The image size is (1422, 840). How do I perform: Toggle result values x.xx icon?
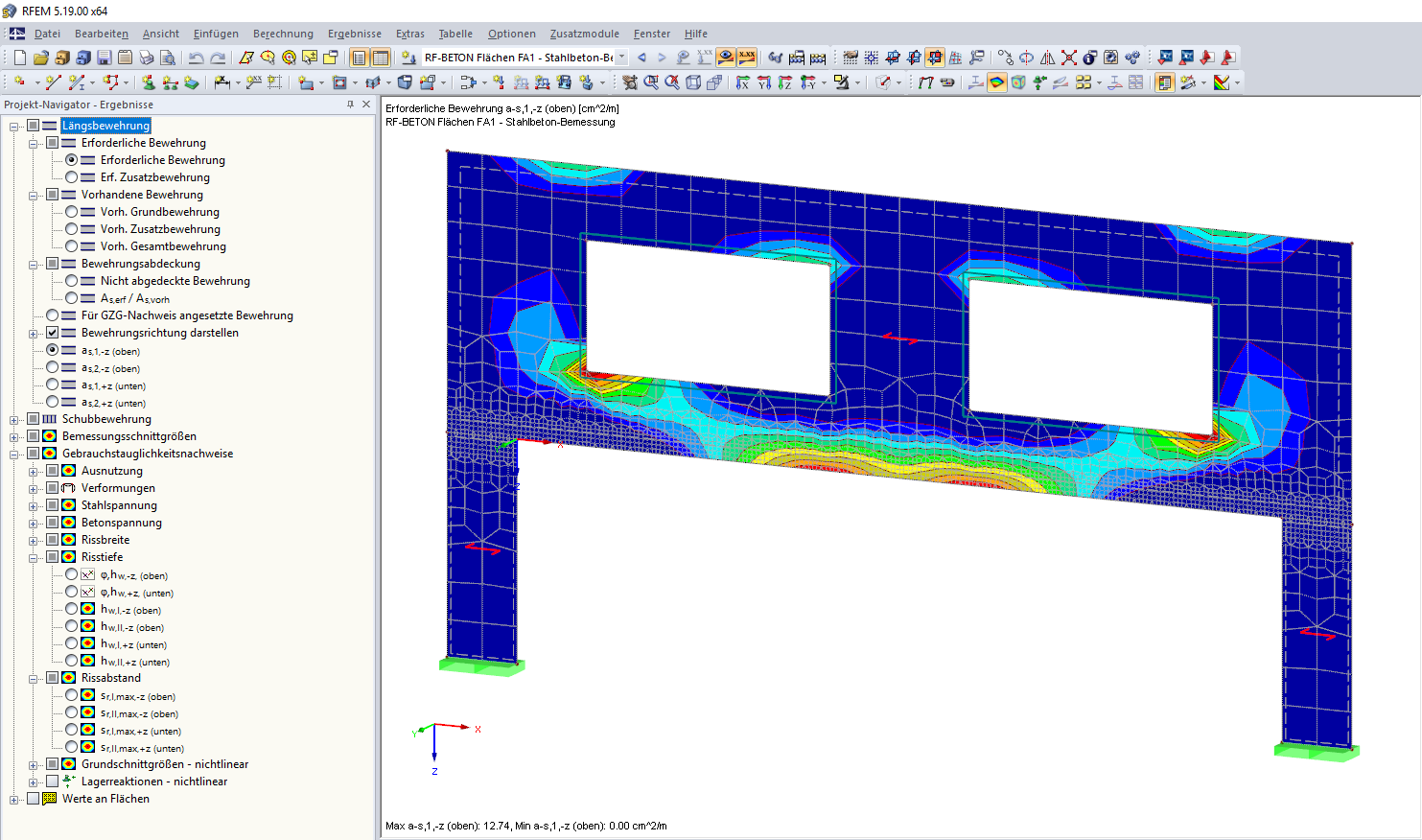pyautogui.click(x=747, y=58)
